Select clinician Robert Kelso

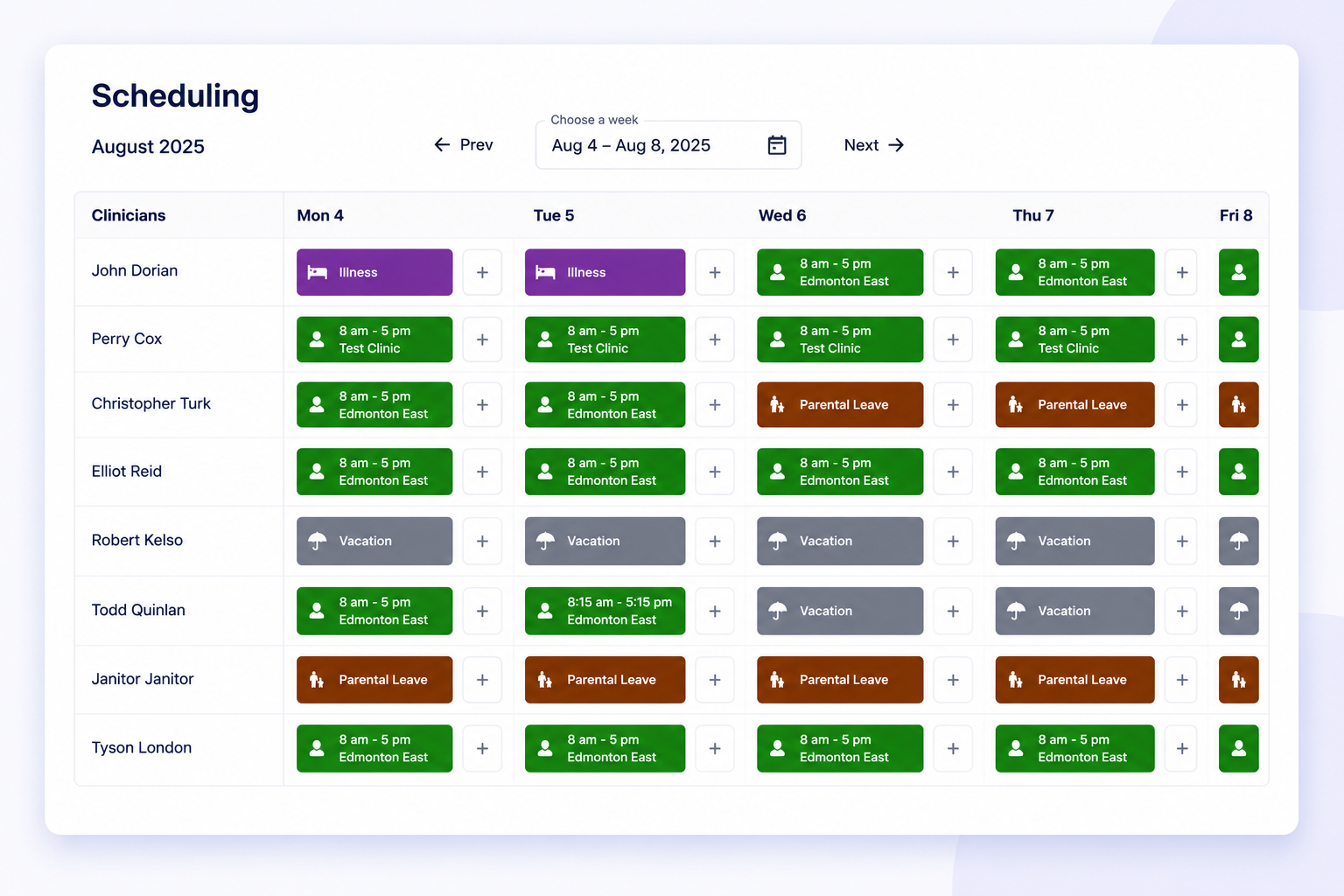137,540
